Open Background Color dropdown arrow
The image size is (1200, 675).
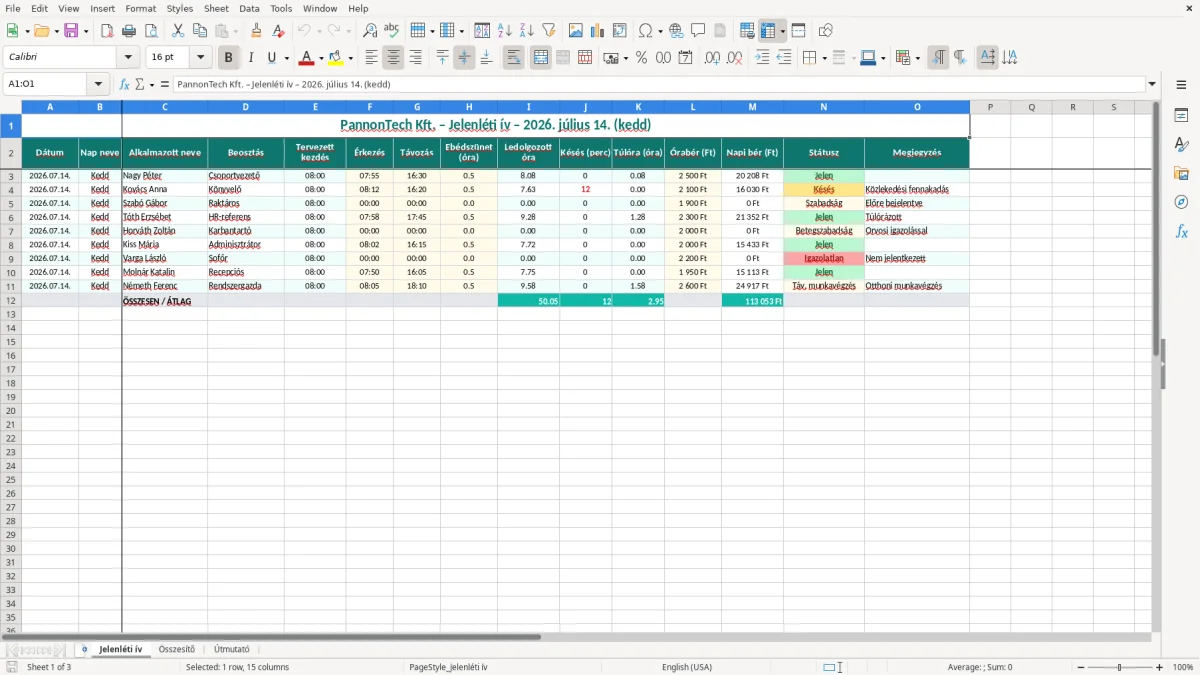(x=350, y=58)
